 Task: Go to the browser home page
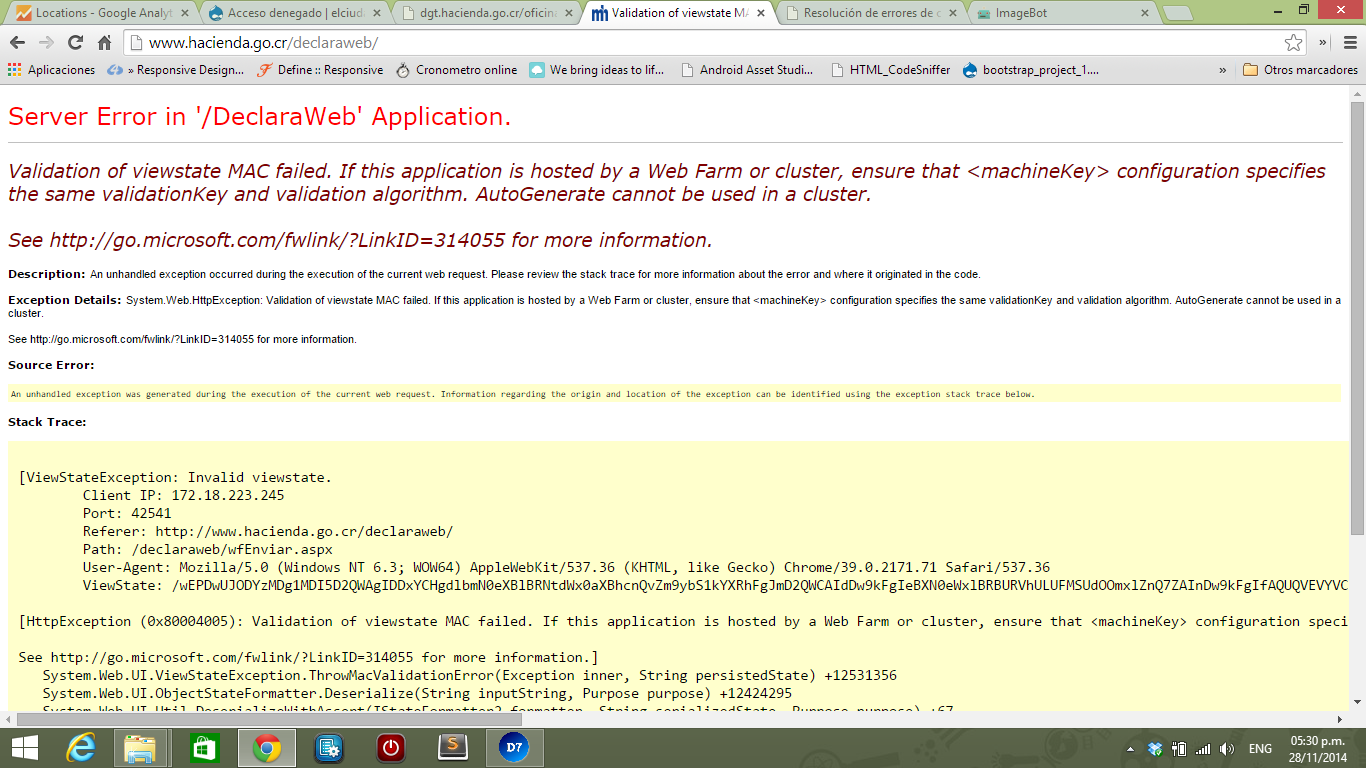tap(104, 43)
